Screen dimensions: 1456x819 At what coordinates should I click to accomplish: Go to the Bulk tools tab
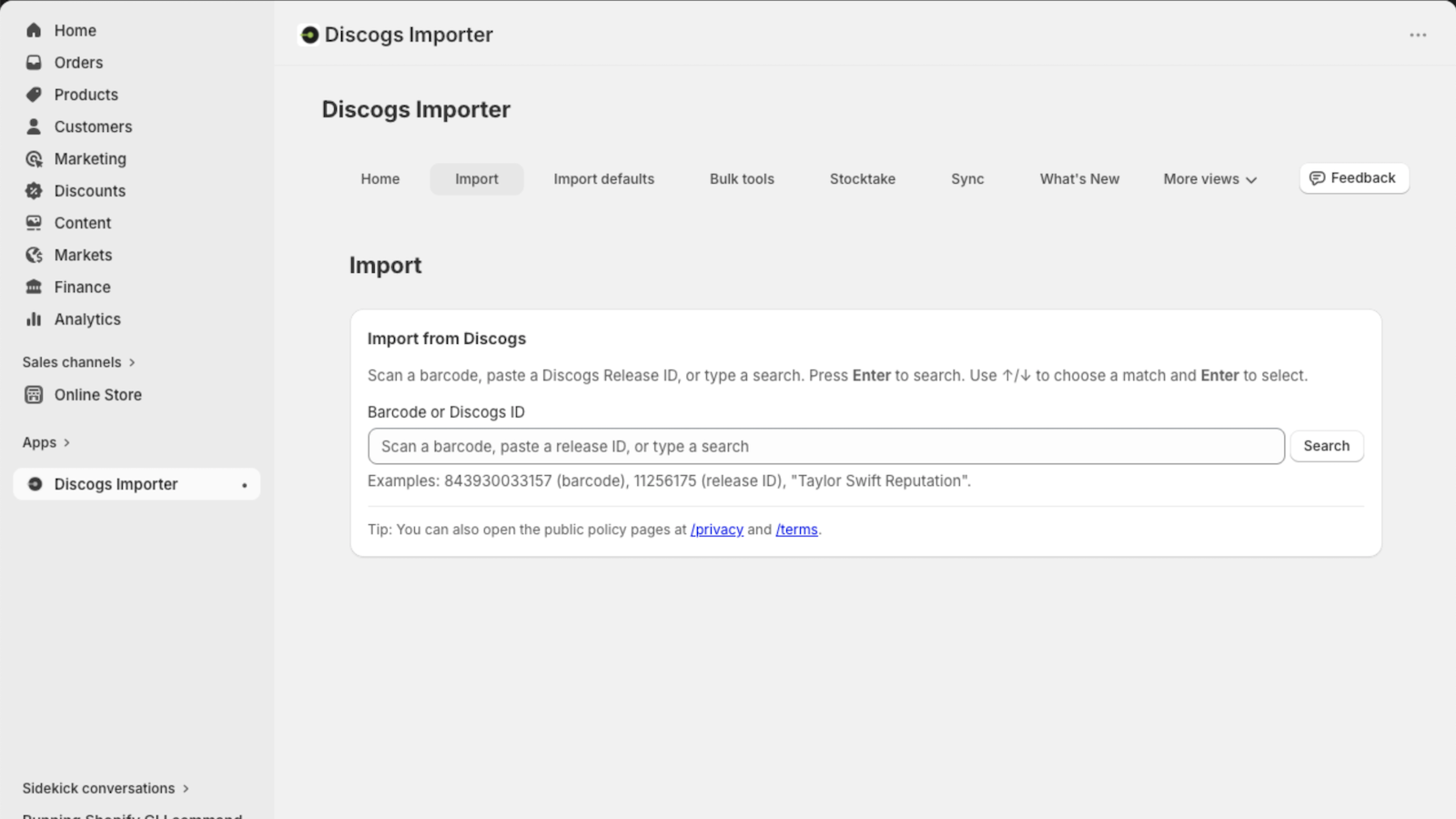coord(742,179)
